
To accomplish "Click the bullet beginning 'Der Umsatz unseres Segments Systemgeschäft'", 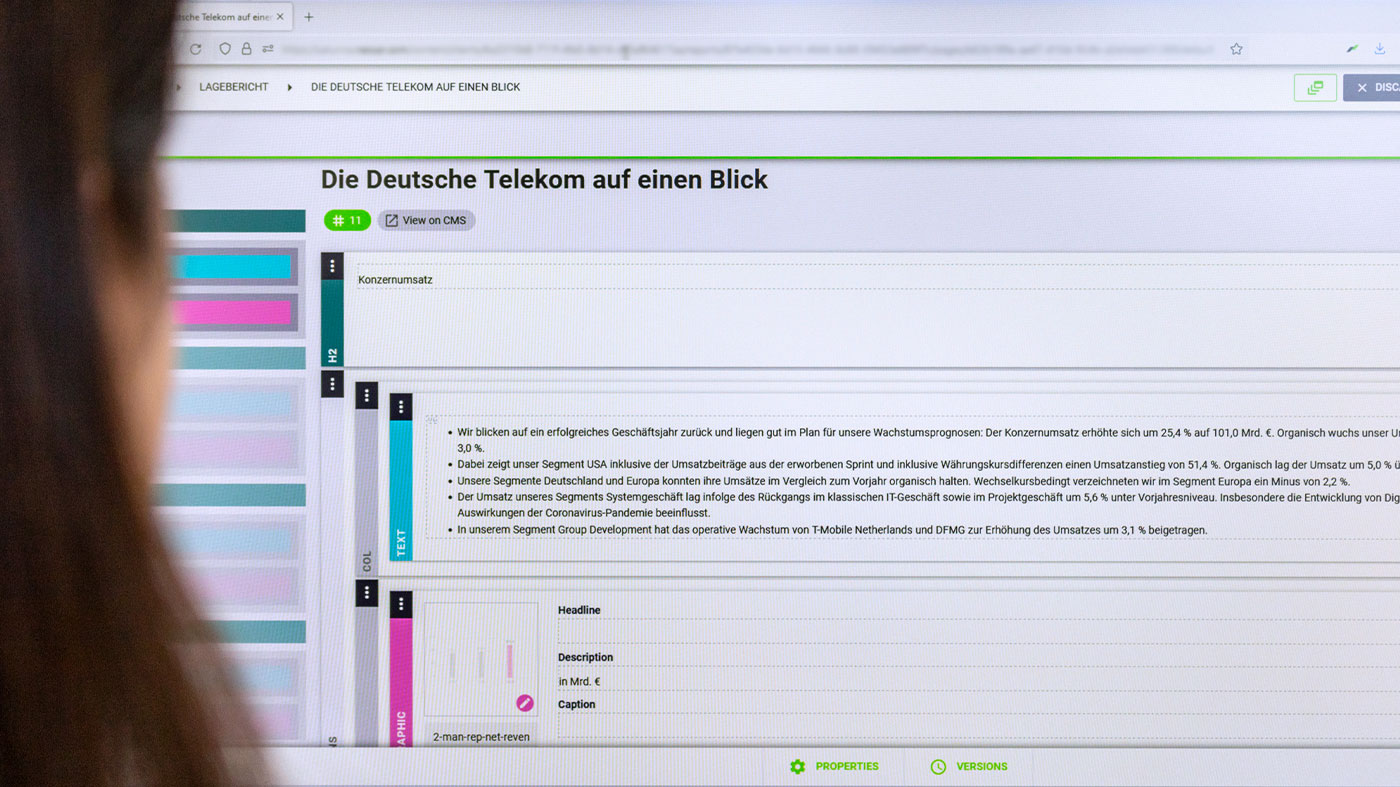I will [x=928, y=505].
